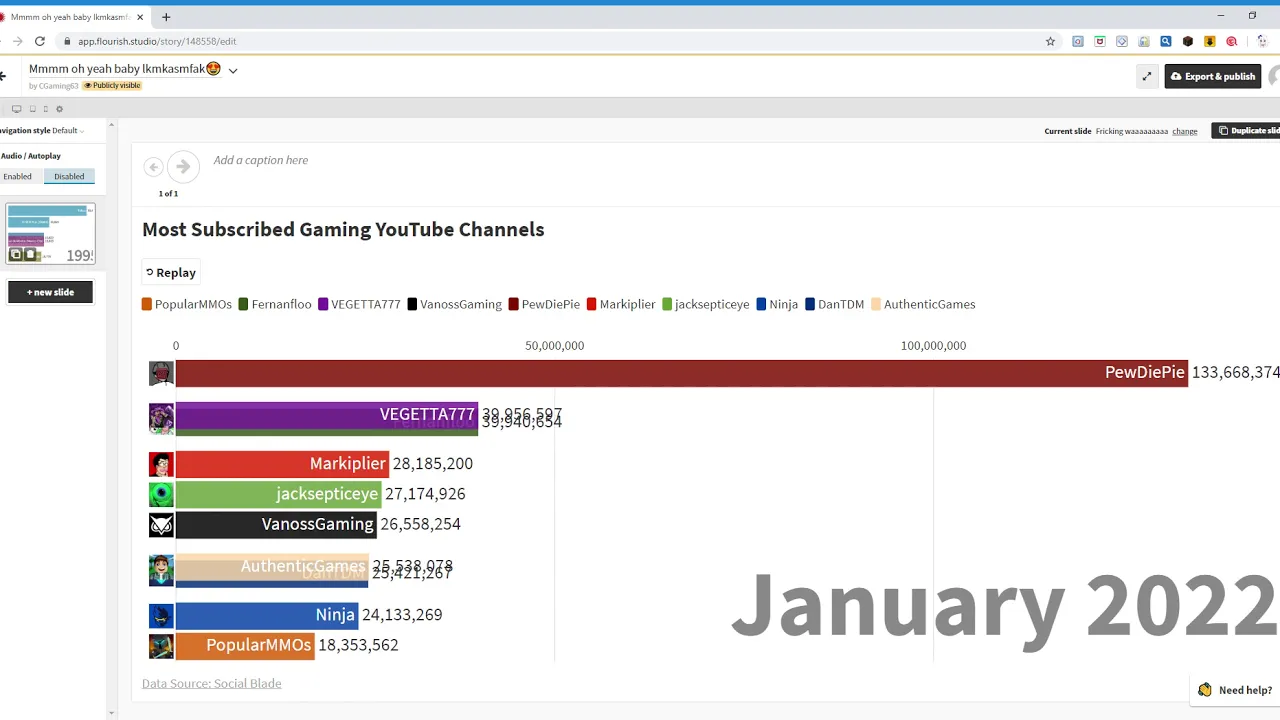This screenshot has height=720, width=1280.
Task: Bookmark page with the star icon
Action: click(1050, 41)
